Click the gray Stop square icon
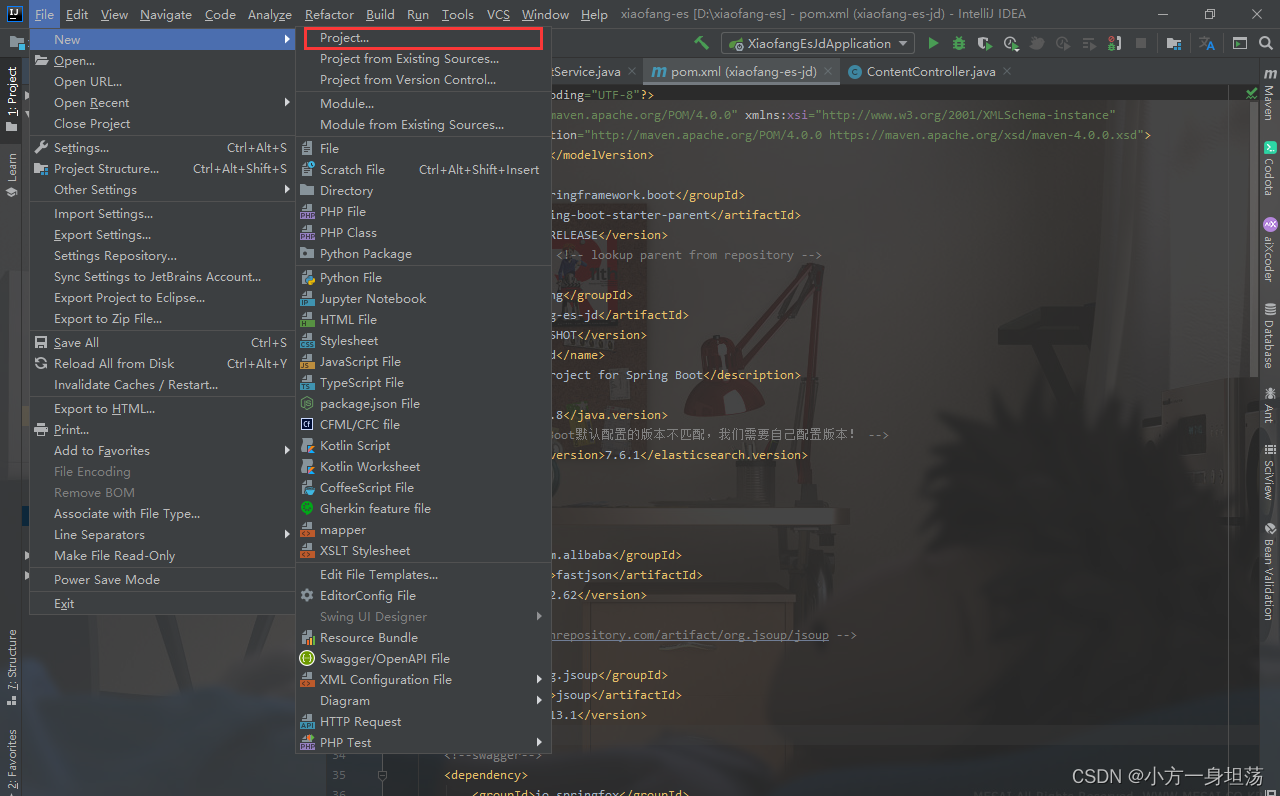This screenshot has width=1280, height=796. [1141, 43]
